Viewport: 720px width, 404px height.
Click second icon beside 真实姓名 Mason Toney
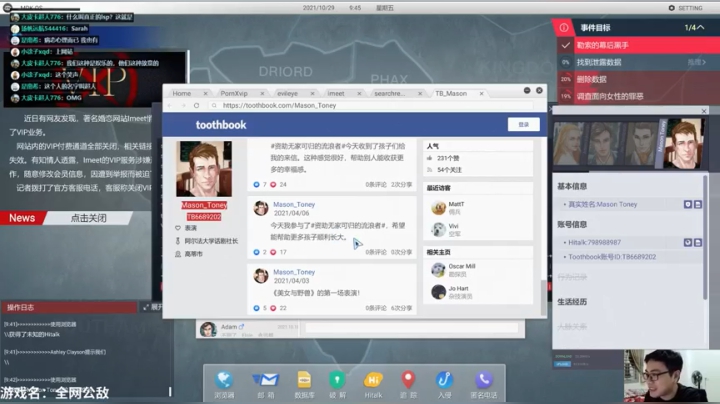[x=698, y=204]
